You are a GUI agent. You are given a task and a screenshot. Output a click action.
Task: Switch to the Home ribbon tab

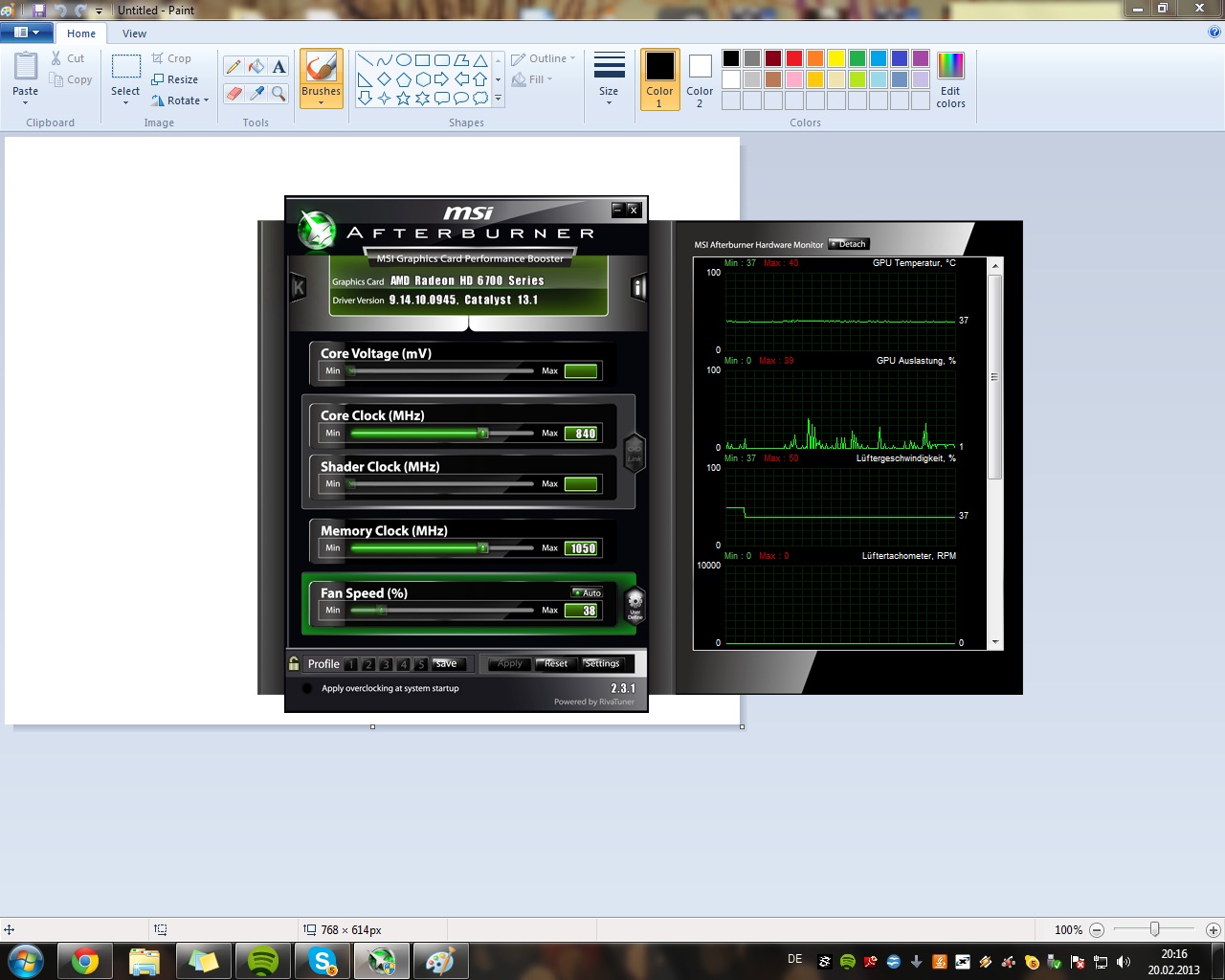[81, 33]
